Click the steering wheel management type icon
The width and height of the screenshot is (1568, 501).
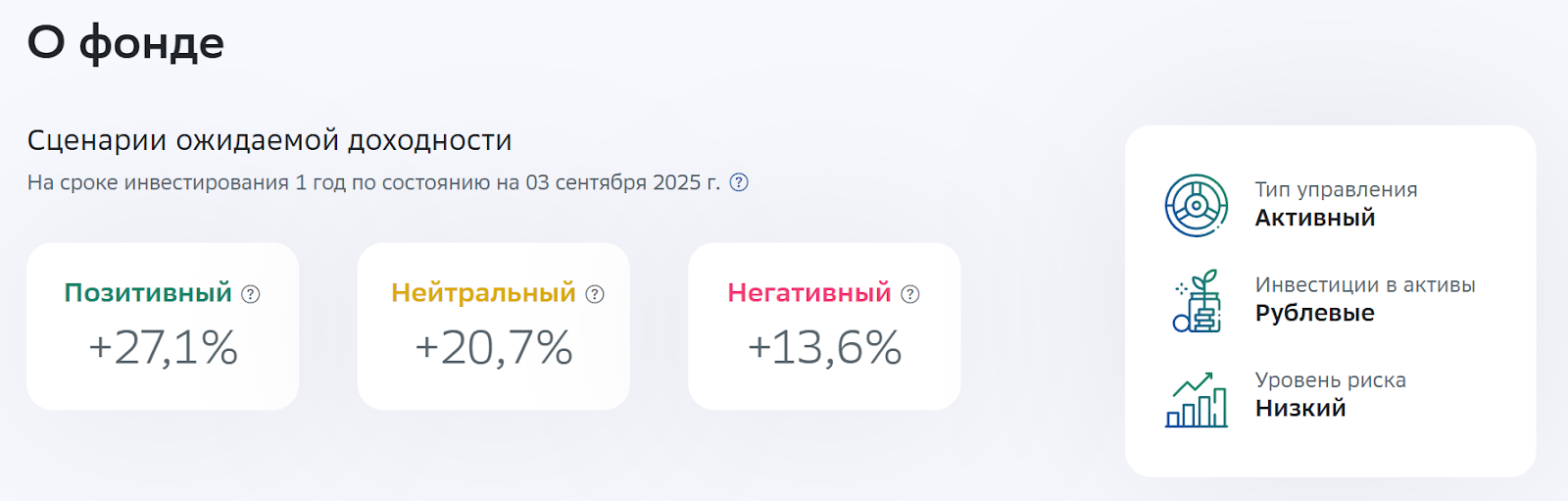coord(1196,206)
